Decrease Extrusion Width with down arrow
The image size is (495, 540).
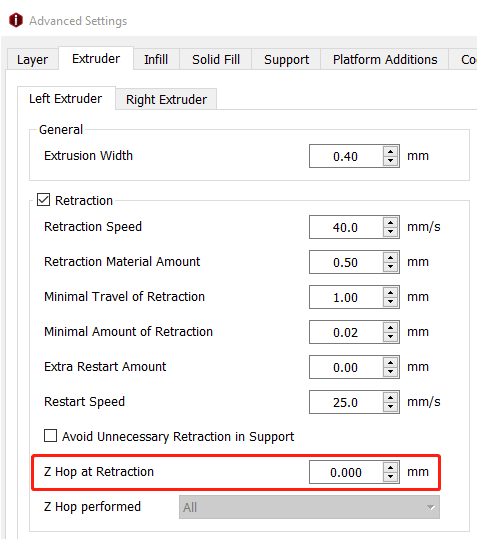(x=391, y=161)
